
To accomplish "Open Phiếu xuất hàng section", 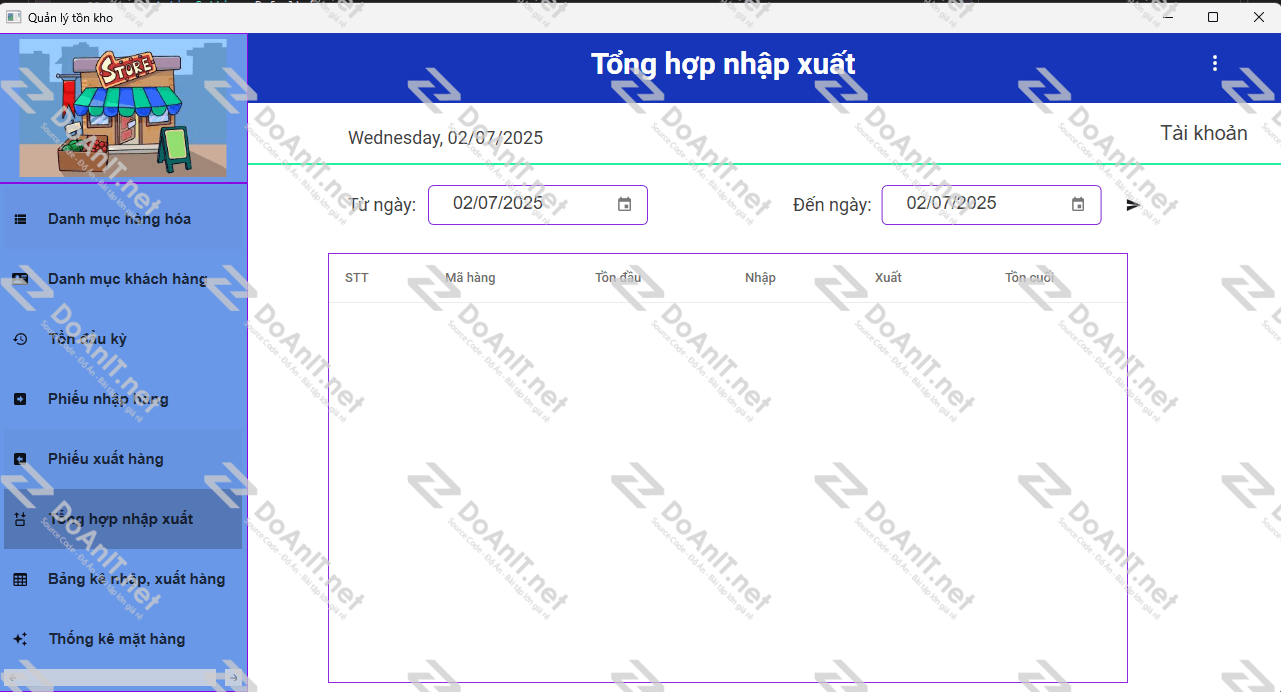I will (123, 459).
